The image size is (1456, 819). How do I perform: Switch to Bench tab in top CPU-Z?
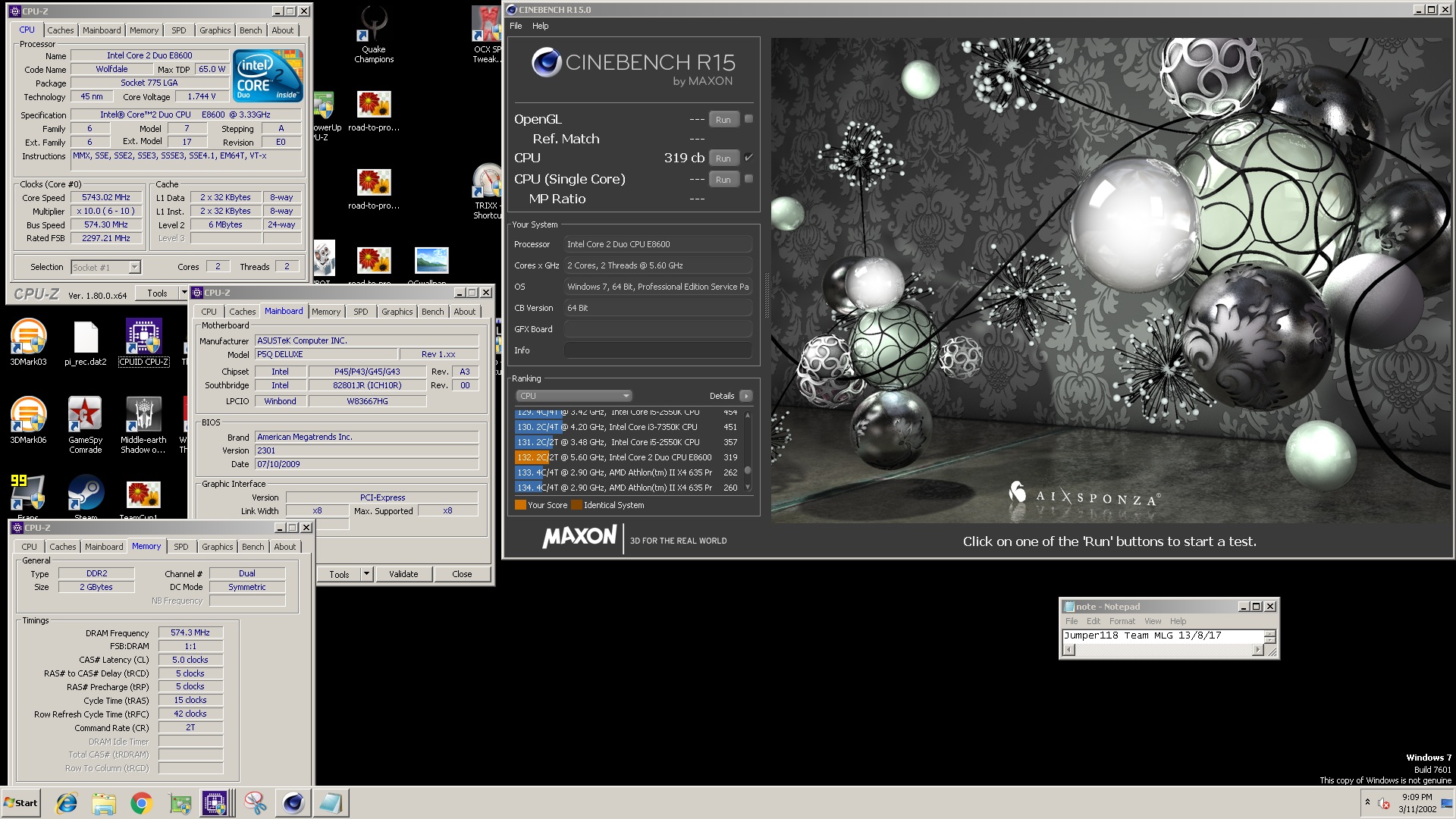[x=251, y=30]
